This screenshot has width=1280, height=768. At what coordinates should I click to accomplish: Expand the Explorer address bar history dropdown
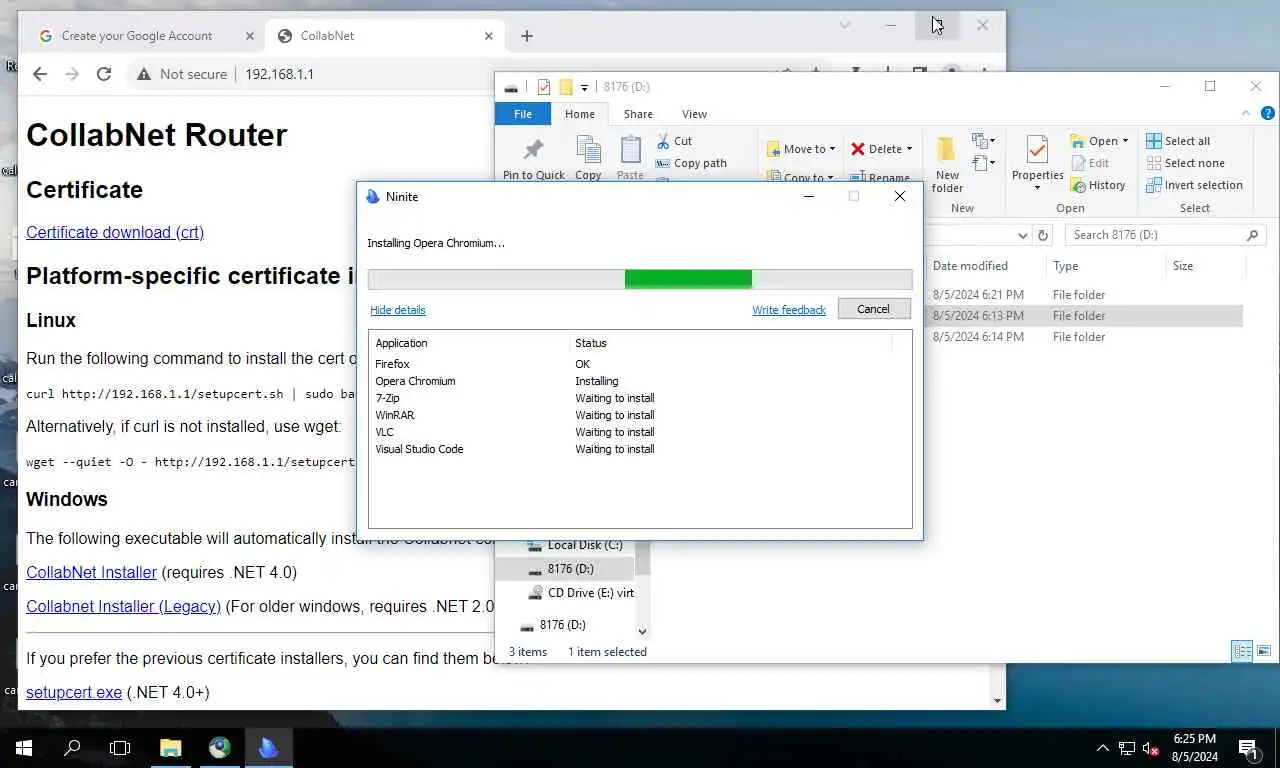point(1022,235)
